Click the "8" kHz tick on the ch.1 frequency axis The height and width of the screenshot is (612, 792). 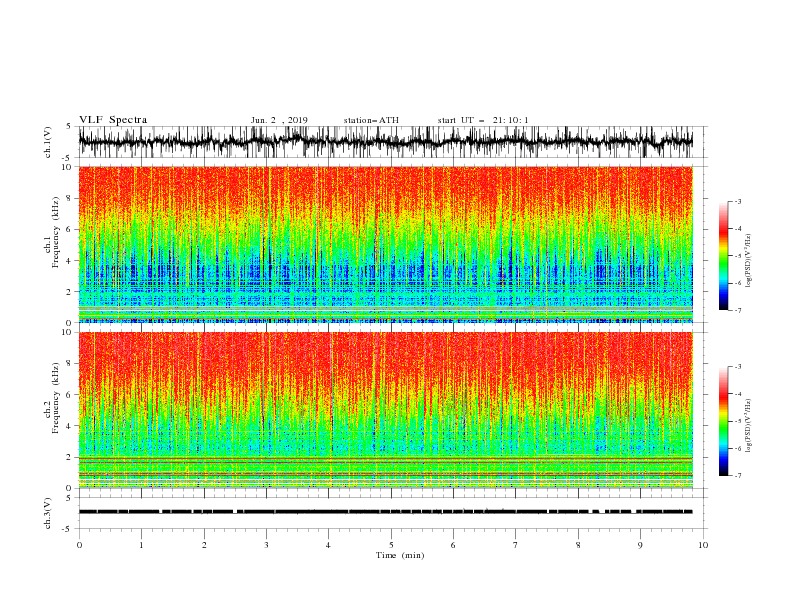tap(69, 198)
